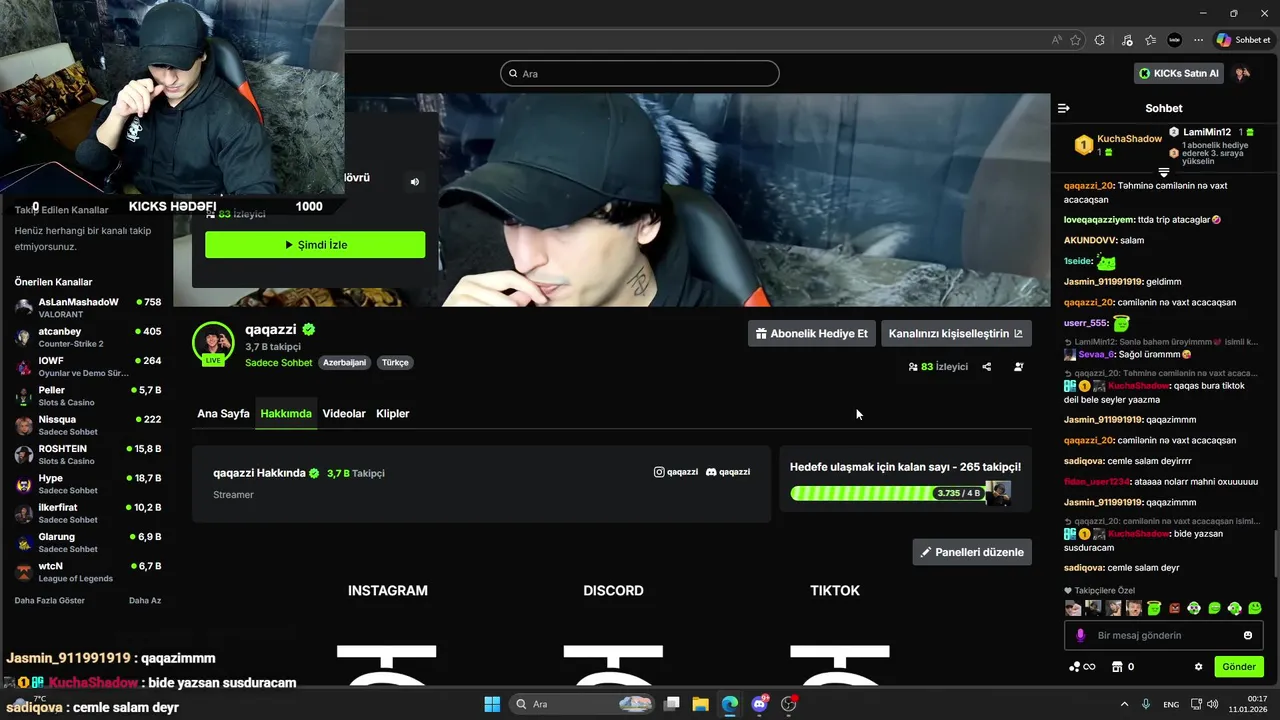This screenshot has width=1280, height=720.
Task: Click the Türkçe language tag
Action: pyautogui.click(x=395, y=363)
